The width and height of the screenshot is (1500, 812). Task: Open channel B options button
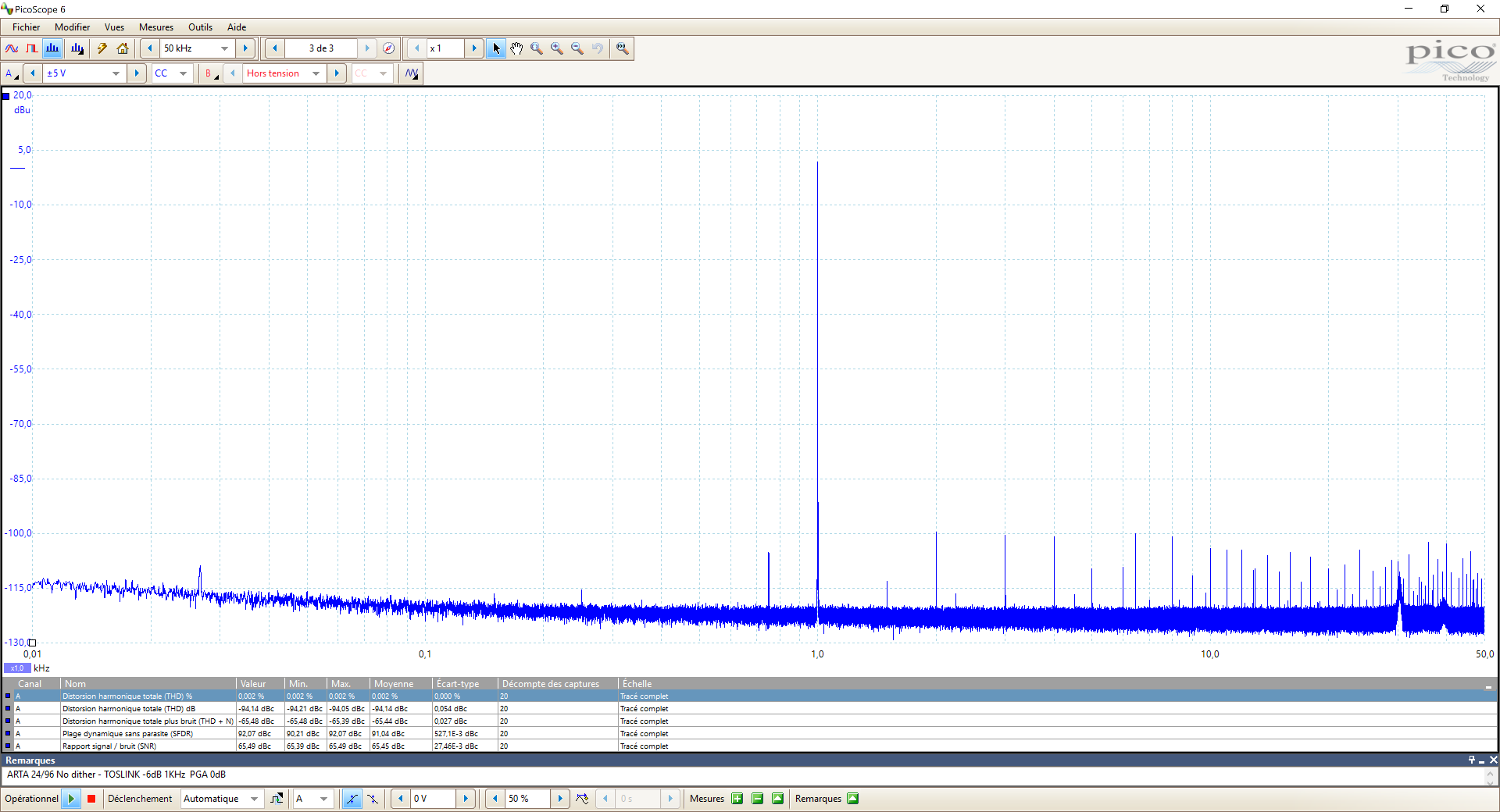tap(211, 73)
